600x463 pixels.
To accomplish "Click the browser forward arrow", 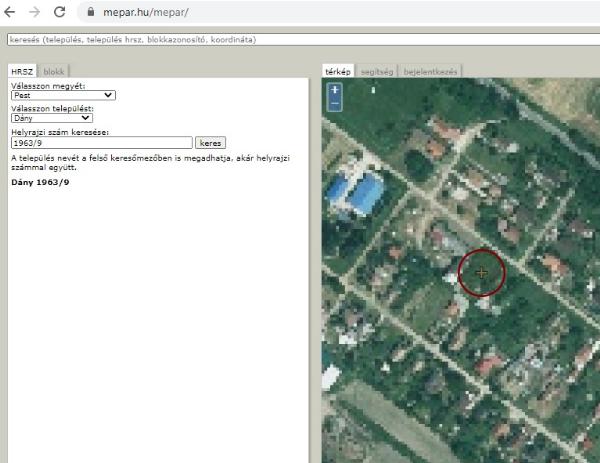I will click(x=34, y=13).
